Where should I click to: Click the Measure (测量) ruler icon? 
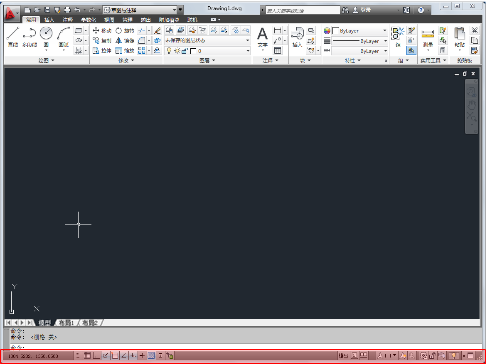tap(428, 37)
